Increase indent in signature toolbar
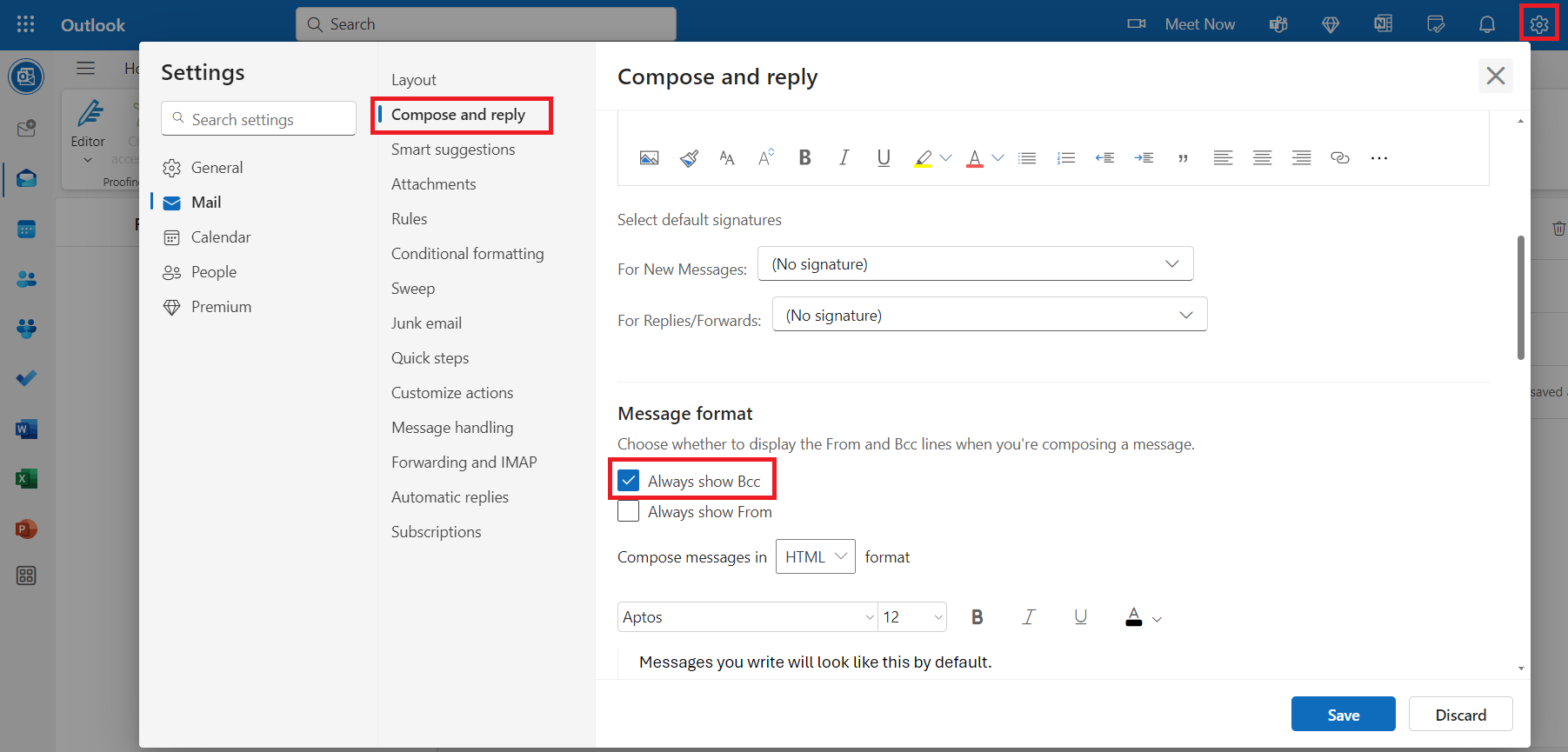This screenshot has width=1568, height=752. (x=1144, y=157)
